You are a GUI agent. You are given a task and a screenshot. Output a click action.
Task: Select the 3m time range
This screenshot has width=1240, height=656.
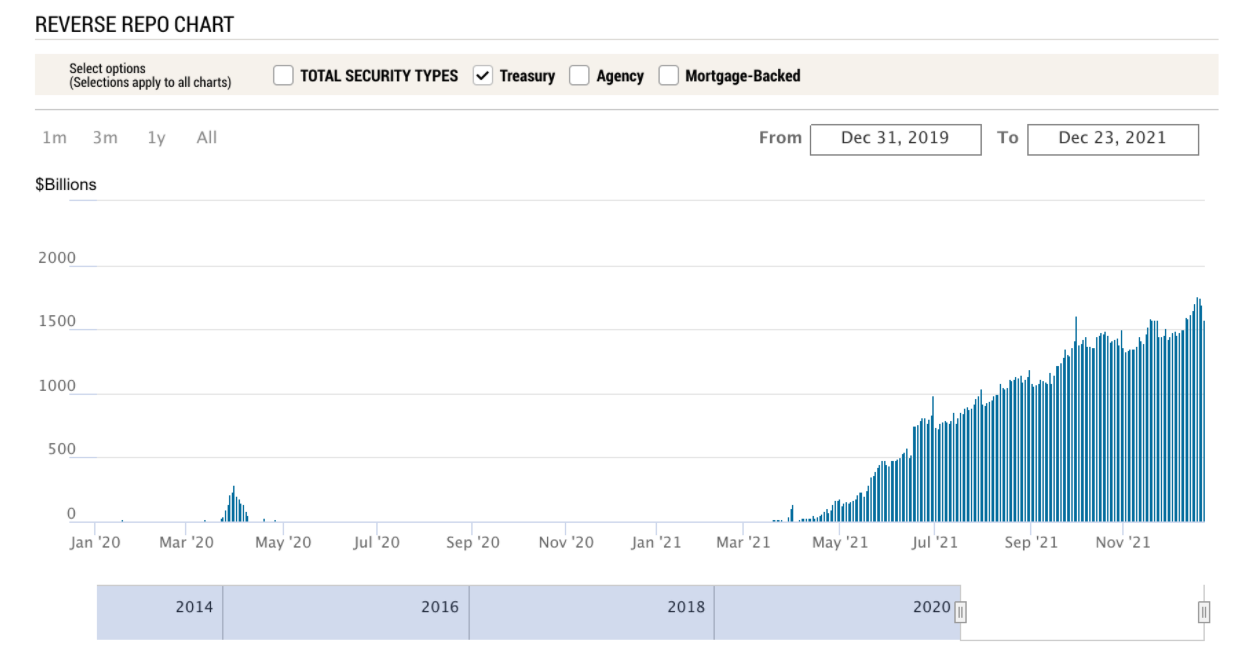105,138
